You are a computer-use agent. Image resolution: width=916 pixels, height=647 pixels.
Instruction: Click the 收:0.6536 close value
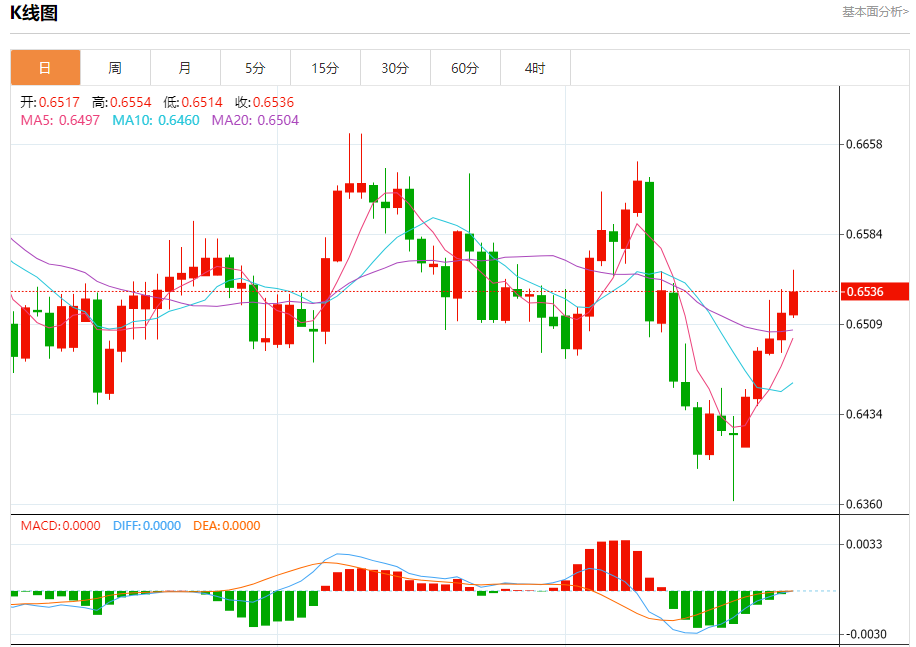pos(265,102)
